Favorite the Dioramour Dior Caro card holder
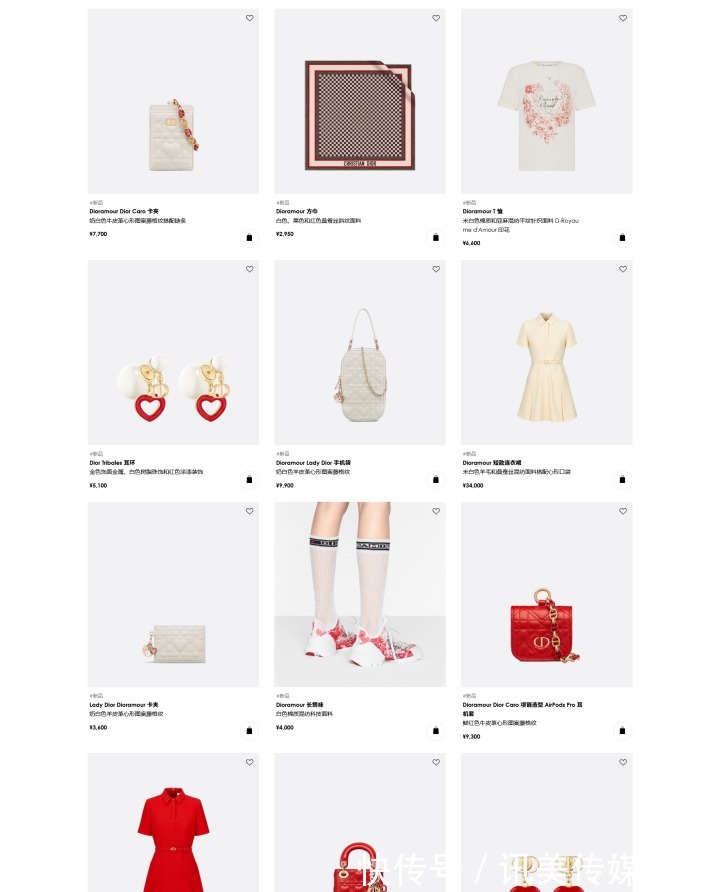This screenshot has width=720, height=892. (249, 18)
